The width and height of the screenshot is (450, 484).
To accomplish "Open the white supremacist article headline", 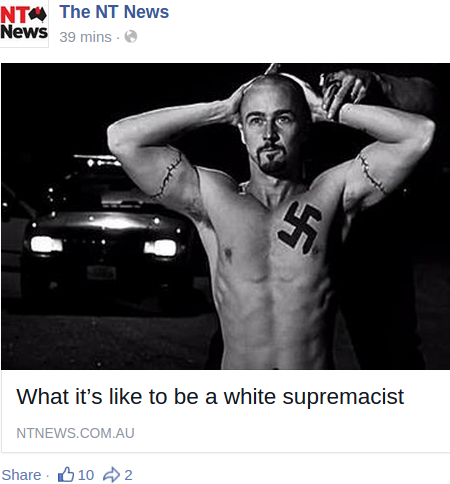I will tap(210, 397).
